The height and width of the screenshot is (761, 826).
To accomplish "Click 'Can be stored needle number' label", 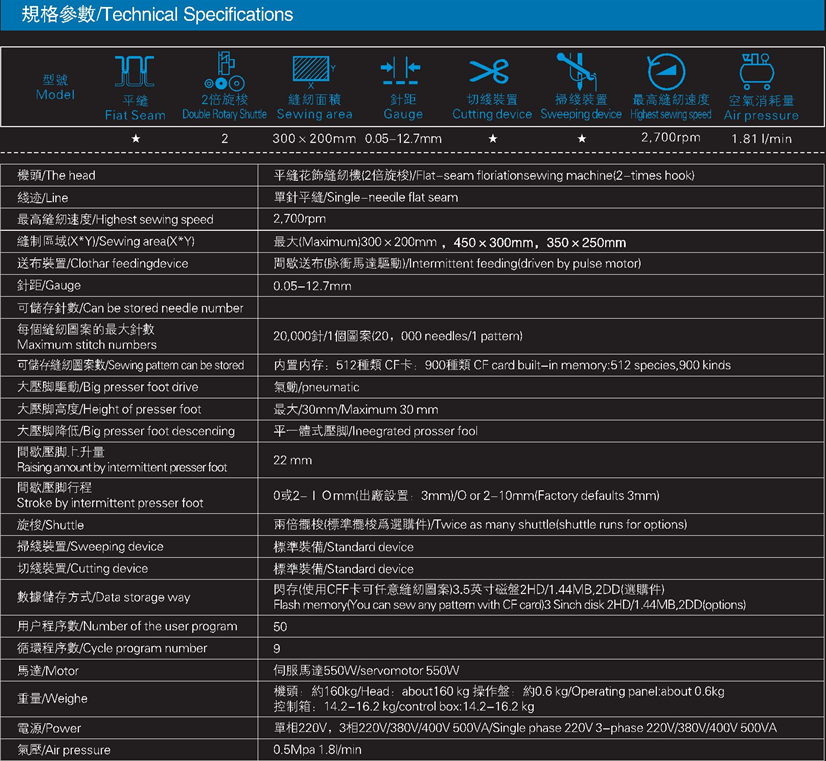I will 130,308.
